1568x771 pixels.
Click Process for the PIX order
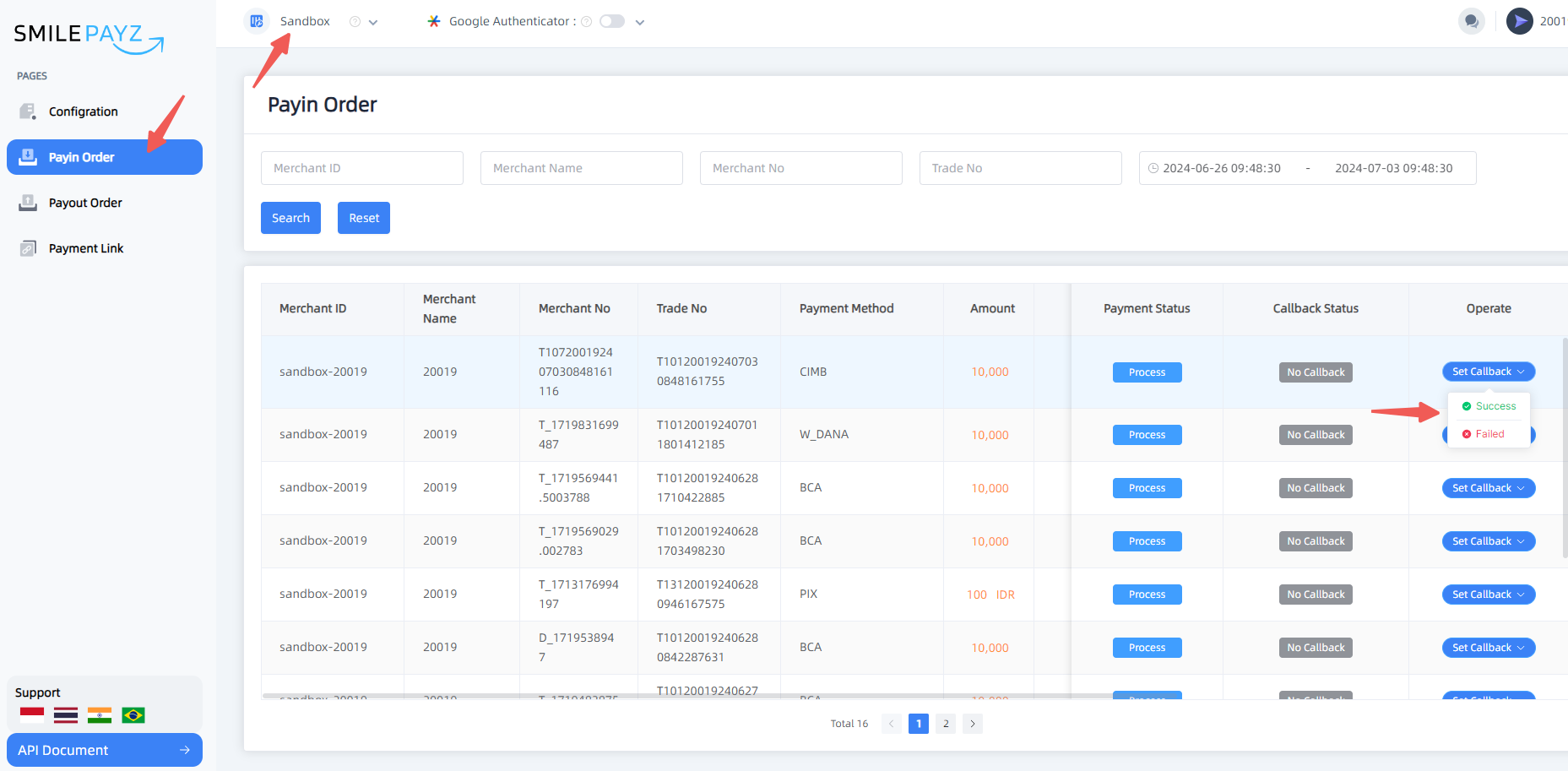pos(1147,595)
